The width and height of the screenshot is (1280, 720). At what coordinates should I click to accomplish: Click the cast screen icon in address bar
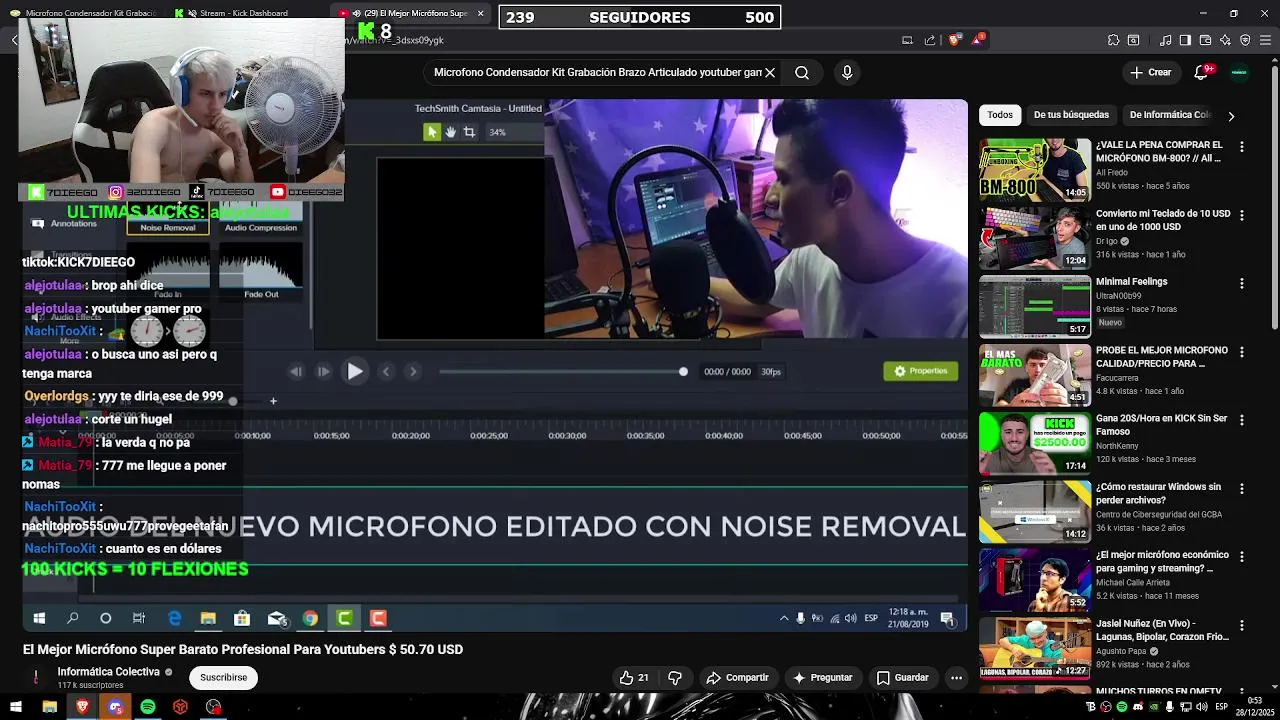coord(907,40)
